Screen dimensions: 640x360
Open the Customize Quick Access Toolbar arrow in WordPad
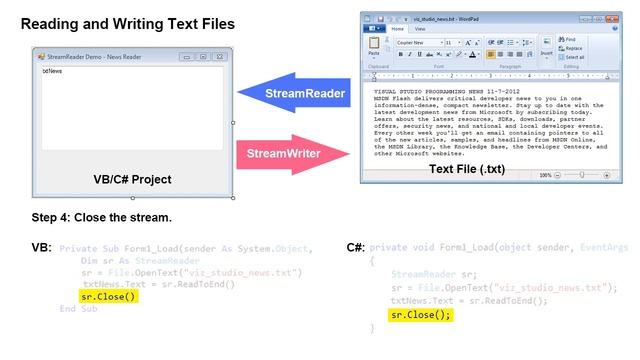406,19
